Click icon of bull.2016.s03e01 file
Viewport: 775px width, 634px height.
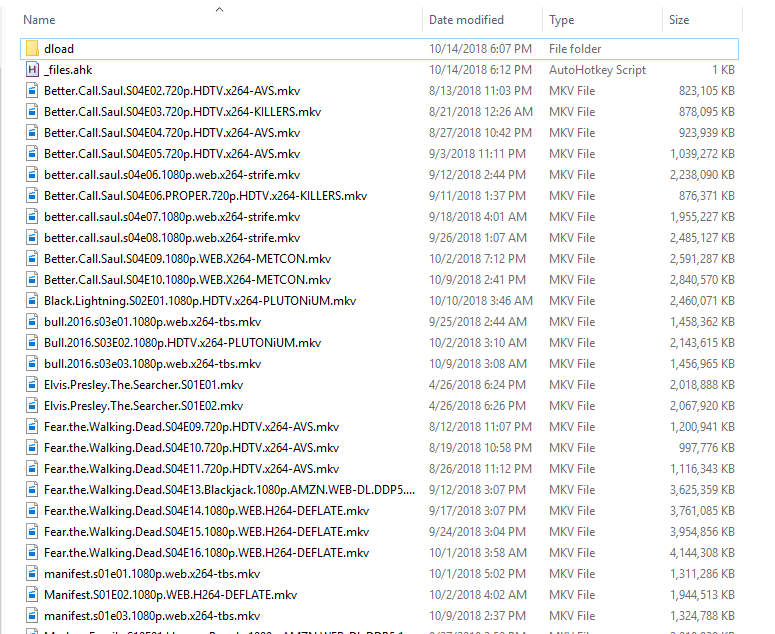coord(32,322)
